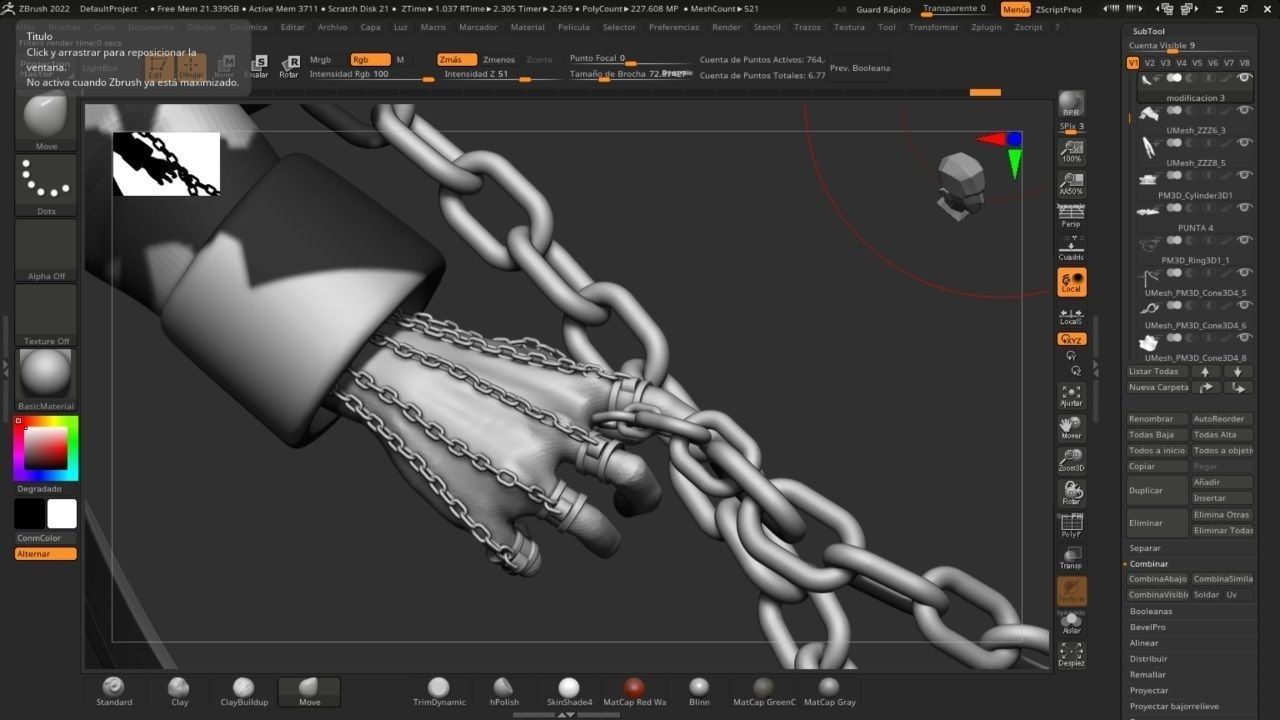Click the Mover hand icon
Image resolution: width=1280 pixels, height=720 pixels.
1071,428
